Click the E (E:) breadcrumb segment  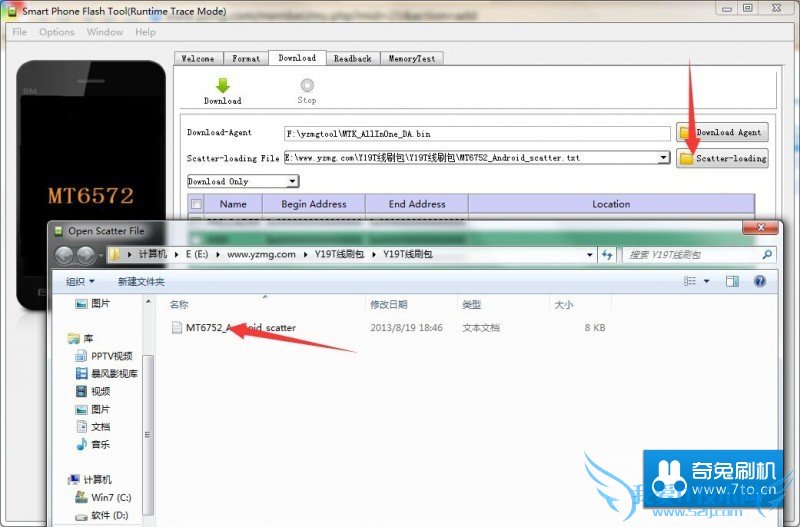(197, 254)
